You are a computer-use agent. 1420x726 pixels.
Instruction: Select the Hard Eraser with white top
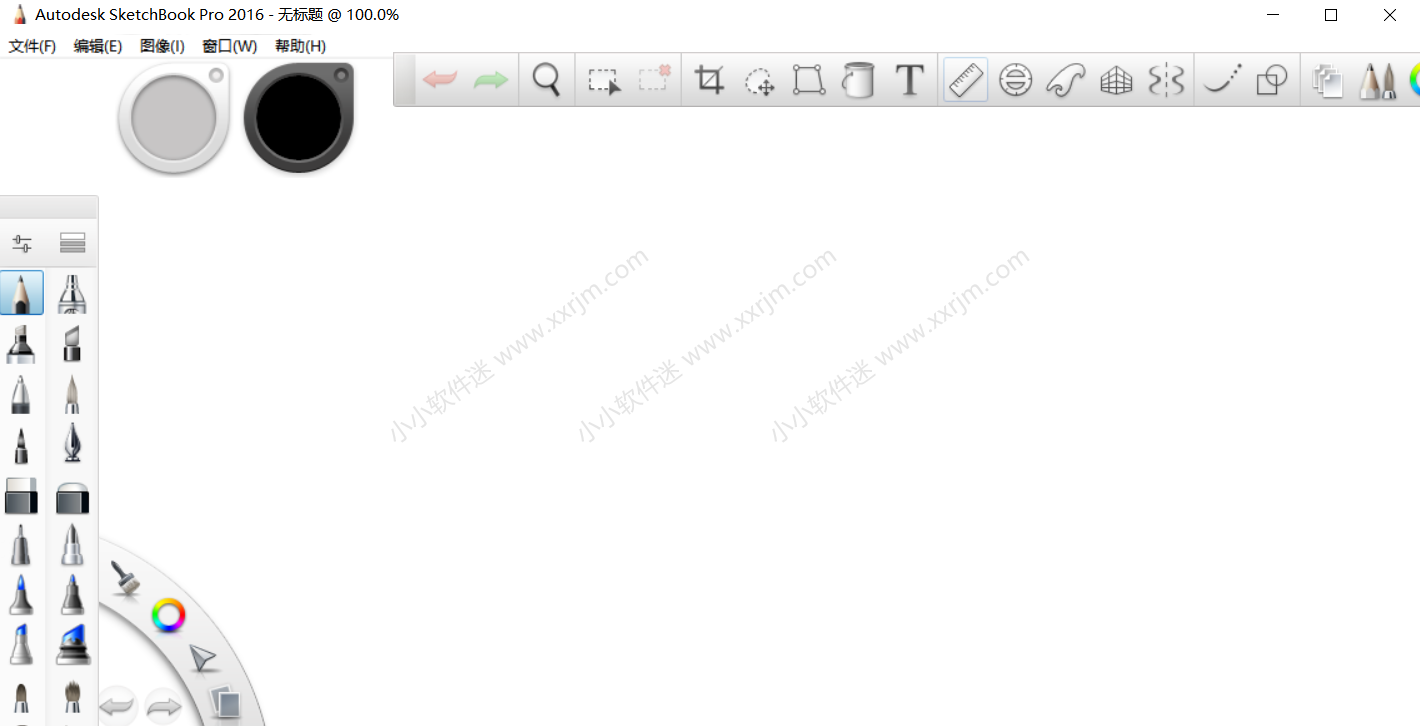coord(21,495)
